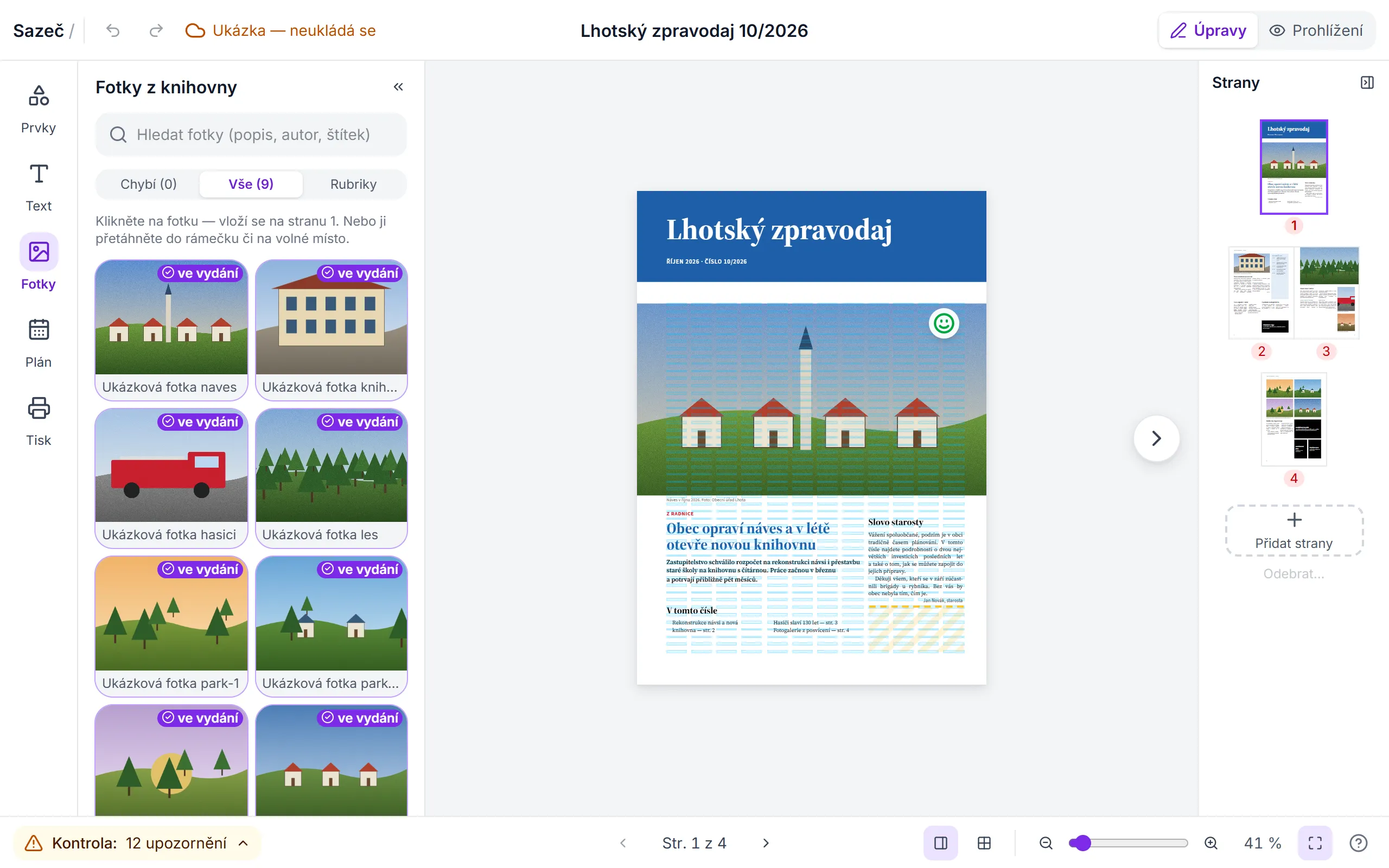Zoom out with the minus magnifier
Image resolution: width=1389 pixels, height=868 pixels.
coord(1046,843)
